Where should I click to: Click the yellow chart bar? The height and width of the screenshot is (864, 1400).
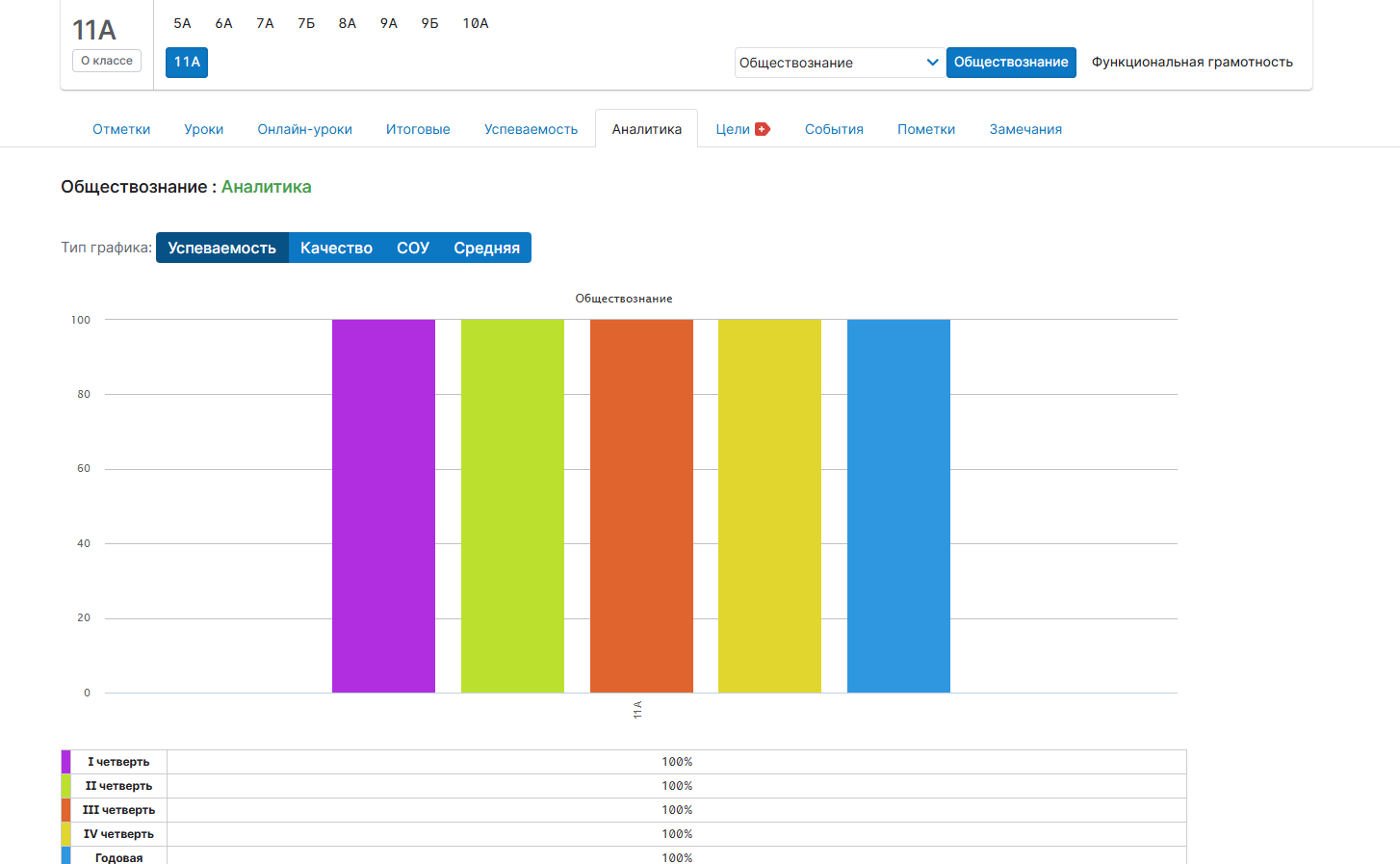[769, 506]
